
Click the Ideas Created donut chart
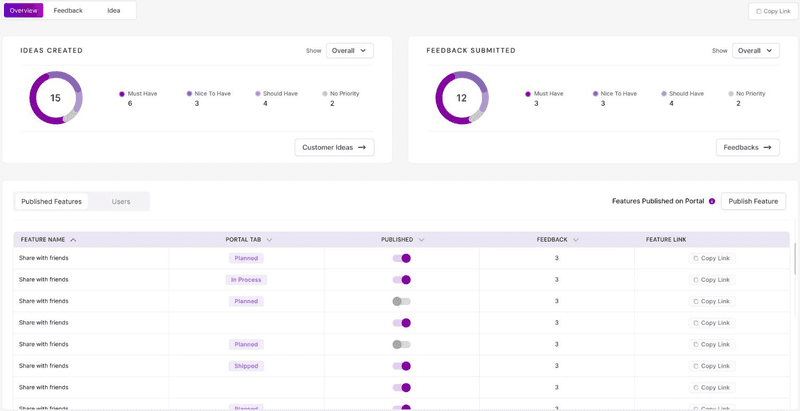coord(56,98)
